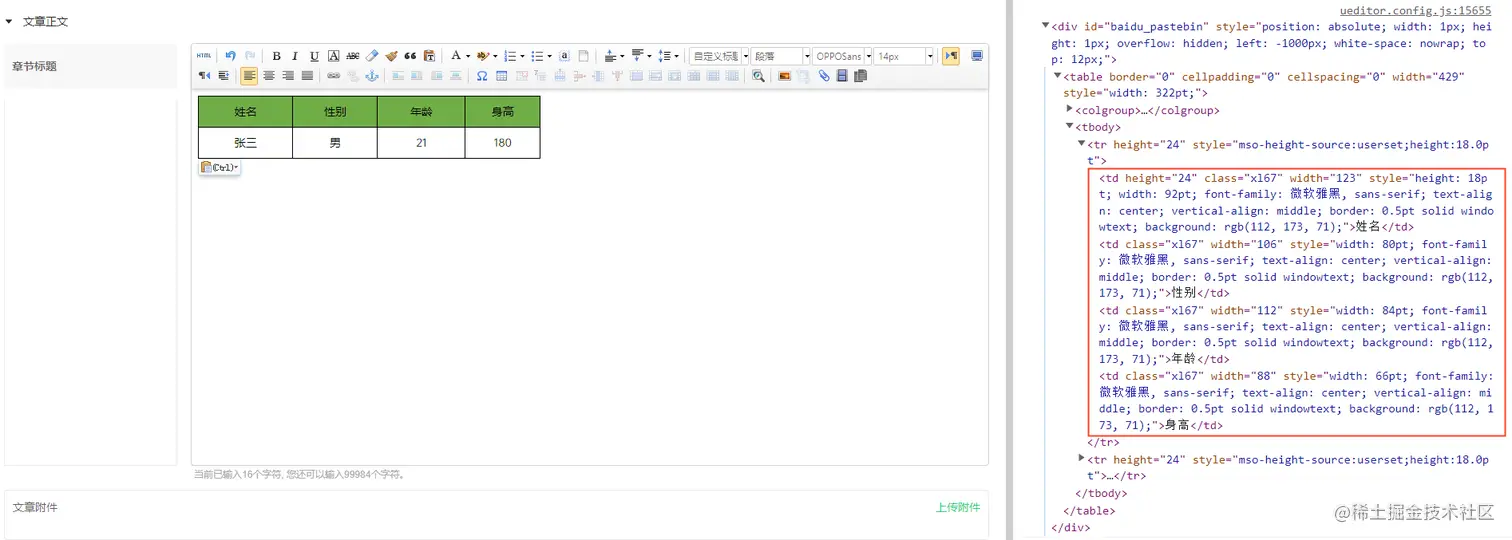Apply the text highlight color
This screenshot has height=540, width=1512.
pyautogui.click(x=482, y=56)
